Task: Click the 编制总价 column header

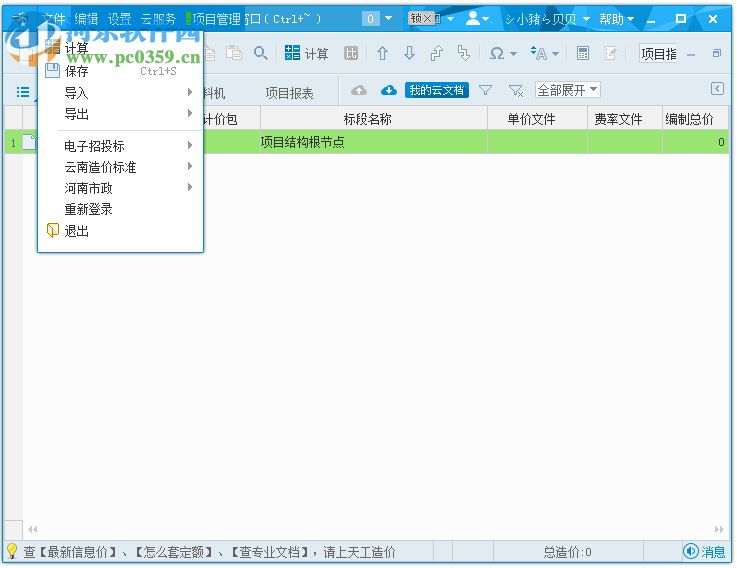Action: [x=695, y=118]
